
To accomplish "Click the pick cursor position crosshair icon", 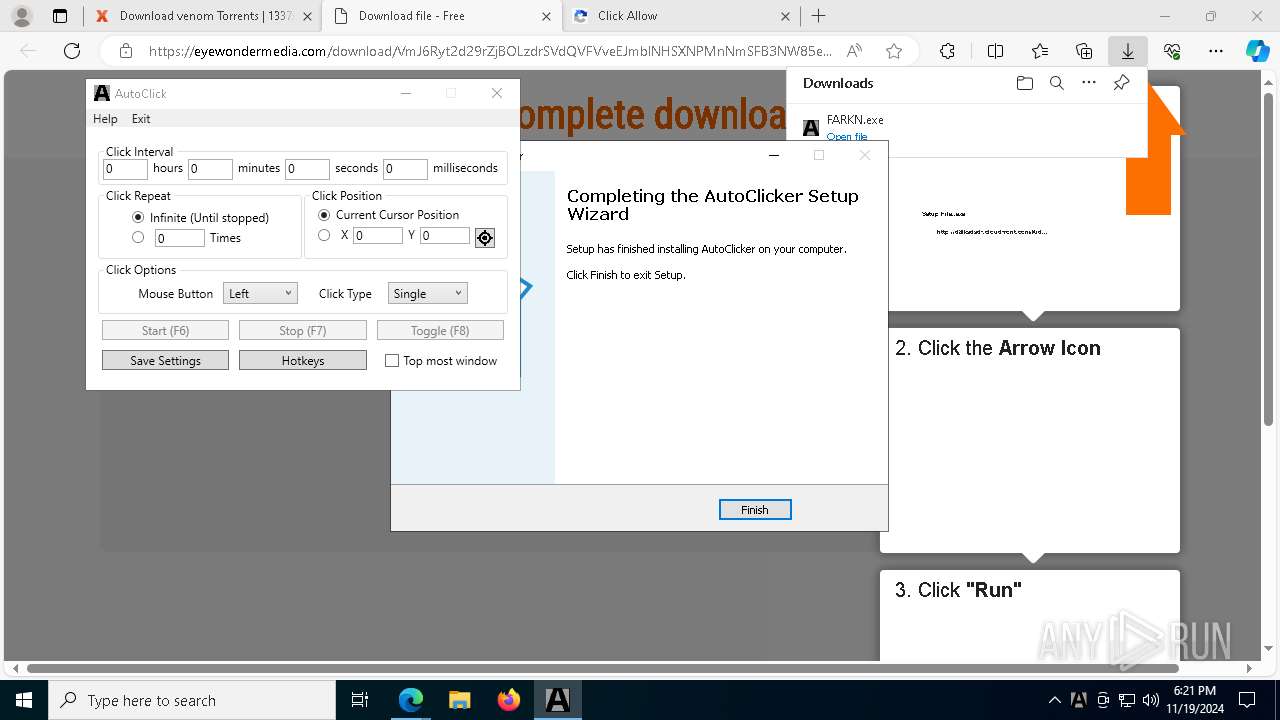I will (x=485, y=237).
